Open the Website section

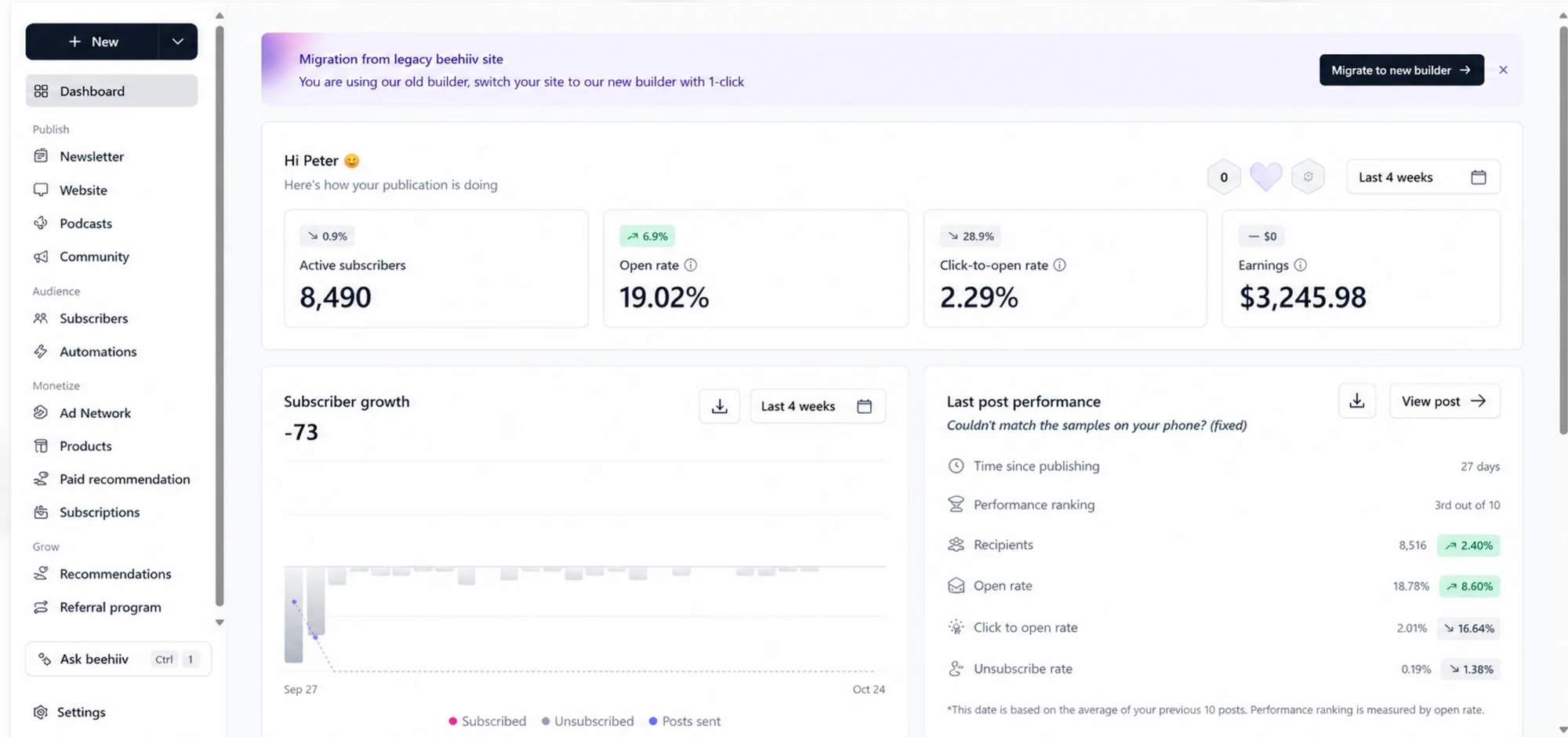coord(83,190)
